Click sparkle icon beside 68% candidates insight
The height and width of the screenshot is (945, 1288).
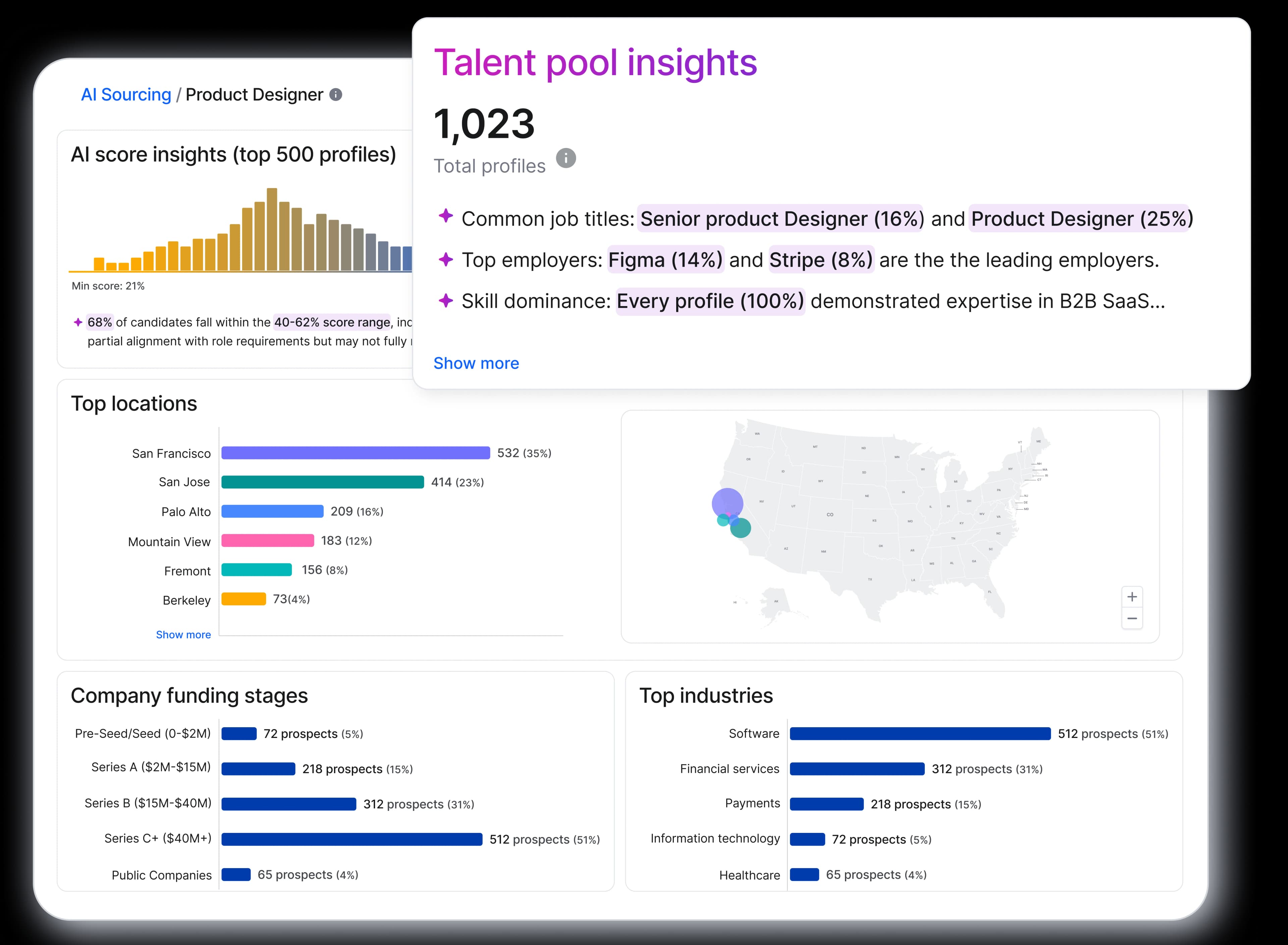tap(78, 322)
